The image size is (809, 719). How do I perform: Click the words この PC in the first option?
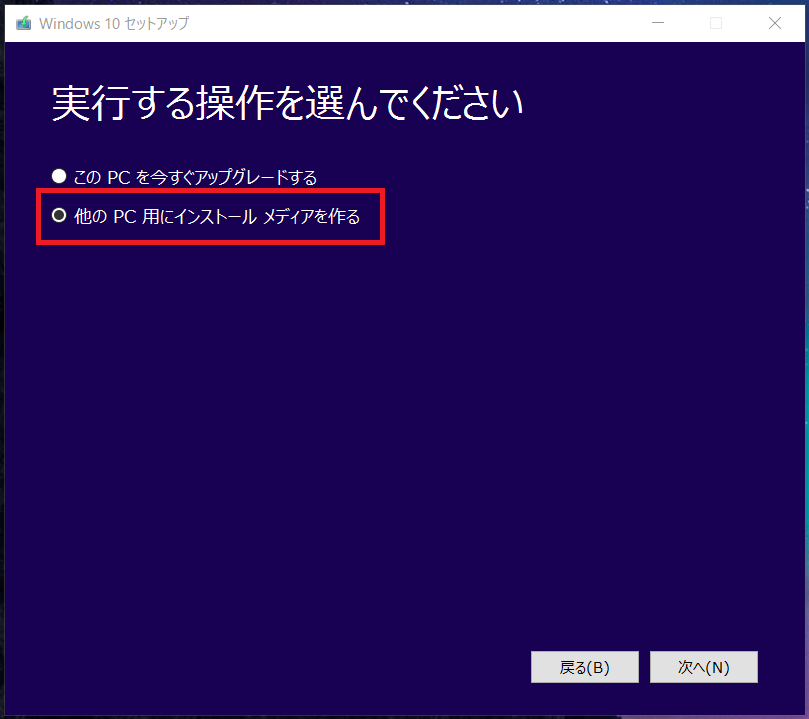[103, 178]
